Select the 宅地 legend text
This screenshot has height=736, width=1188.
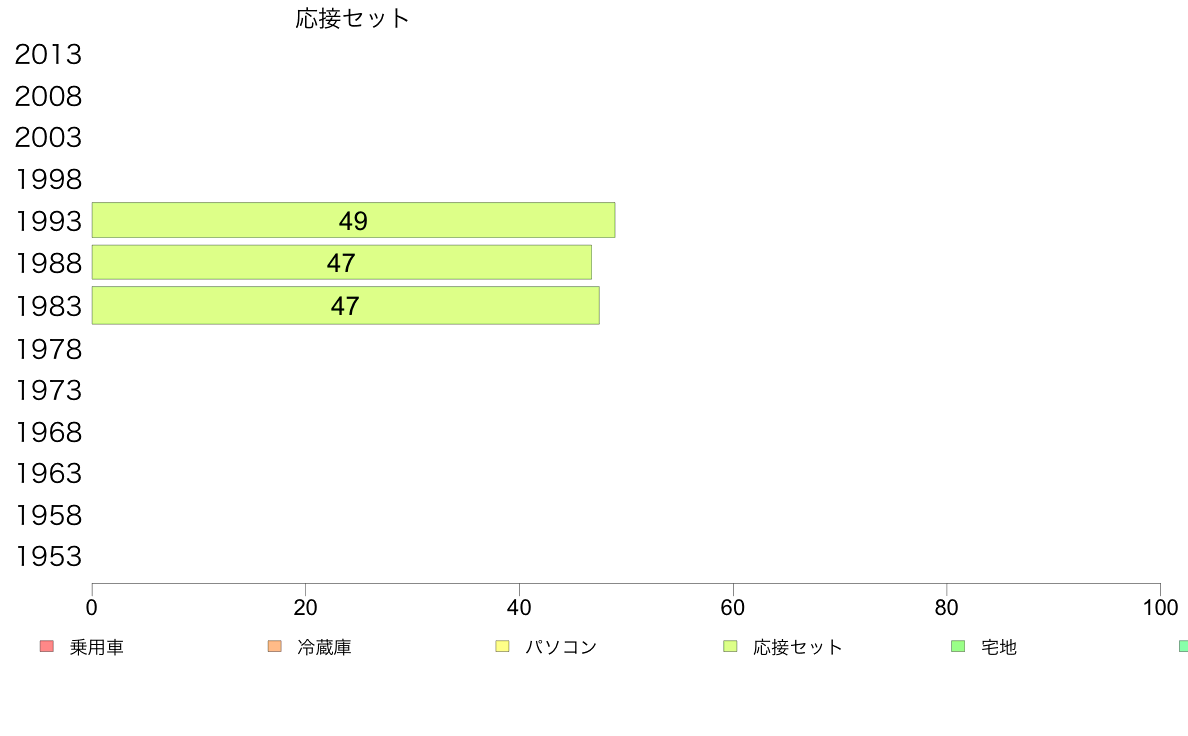(x=999, y=647)
